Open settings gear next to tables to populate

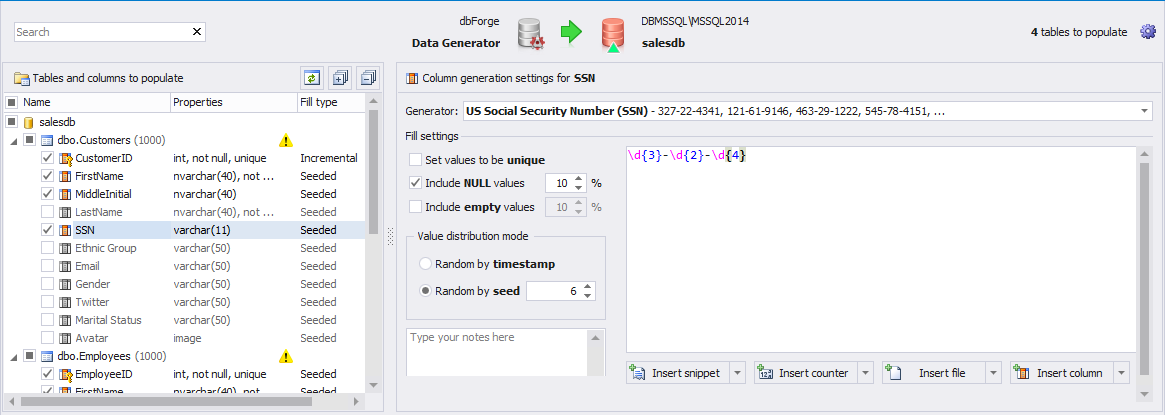[1148, 32]
